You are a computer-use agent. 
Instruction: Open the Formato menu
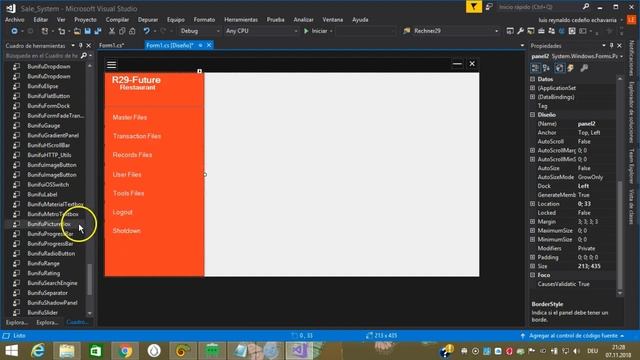[204, 20]
